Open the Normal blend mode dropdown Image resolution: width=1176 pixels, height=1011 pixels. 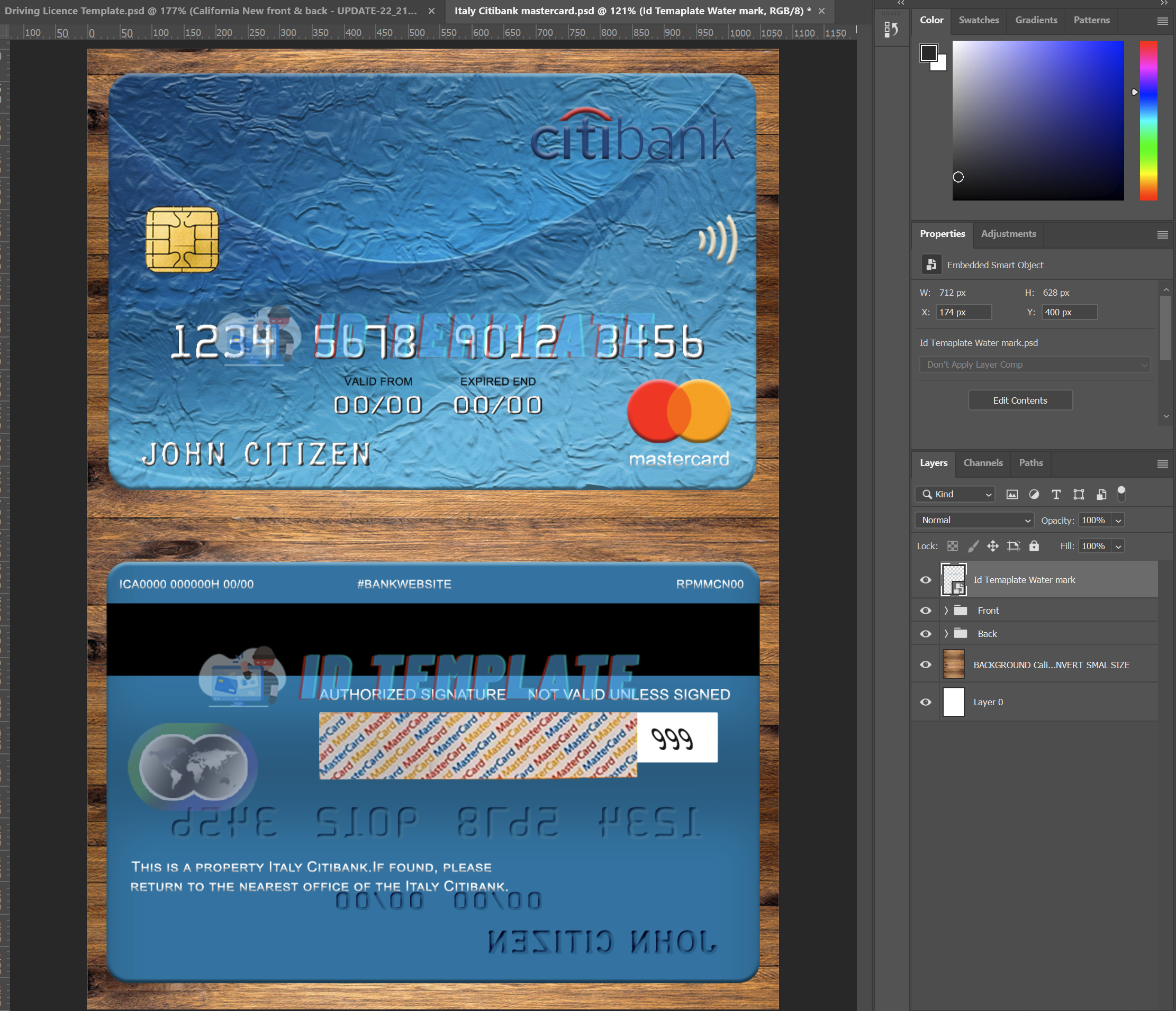click(974, 520)
